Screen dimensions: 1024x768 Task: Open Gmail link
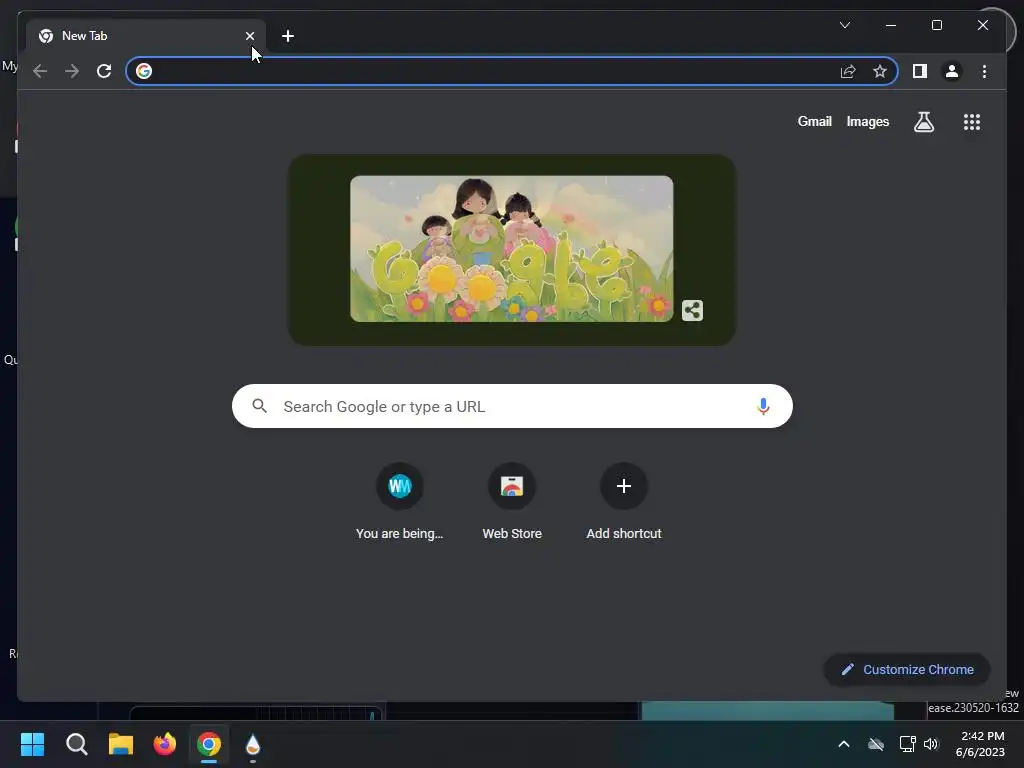[814, 121]
